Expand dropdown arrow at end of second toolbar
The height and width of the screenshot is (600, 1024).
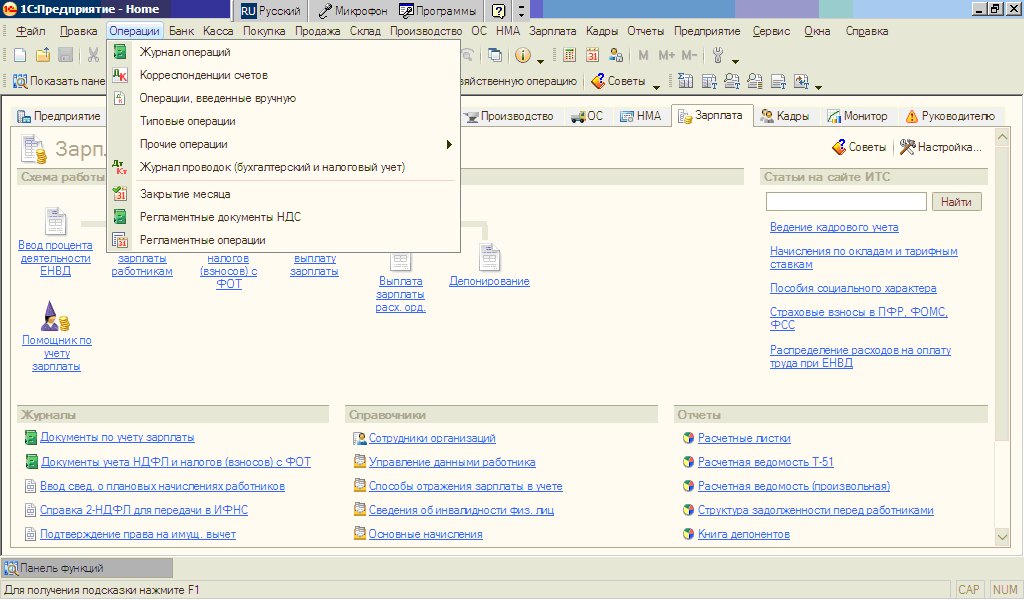coord(818,87)
